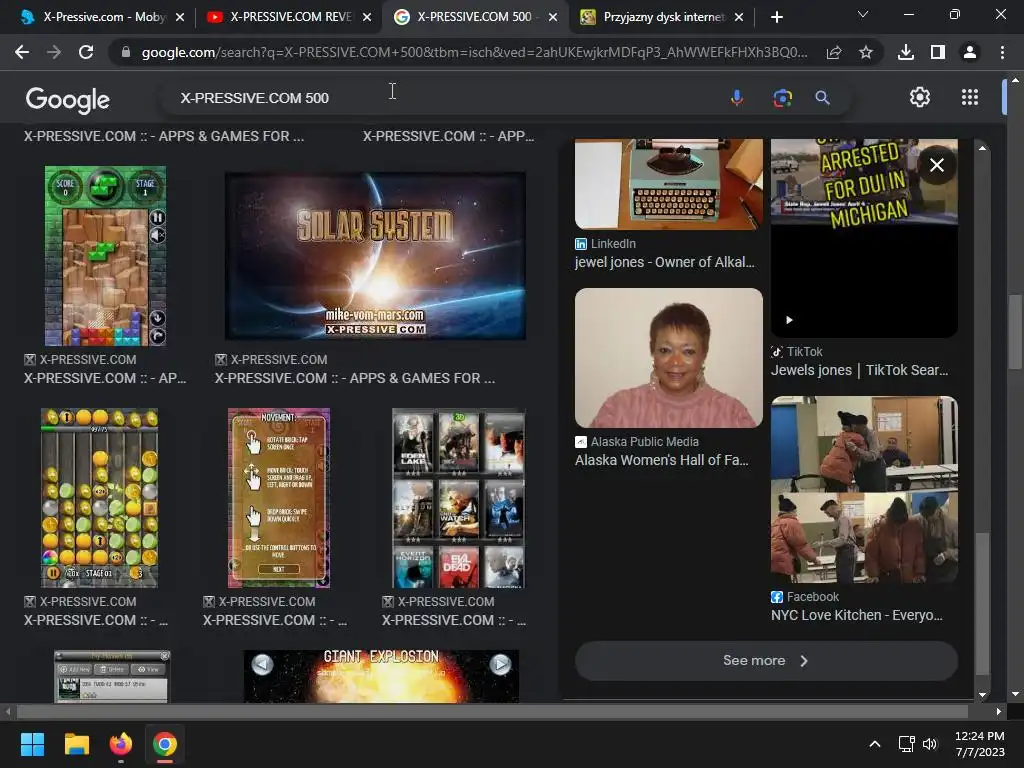Click the Google logo
The image size is (1024, 768).
(x=68, y=99)
